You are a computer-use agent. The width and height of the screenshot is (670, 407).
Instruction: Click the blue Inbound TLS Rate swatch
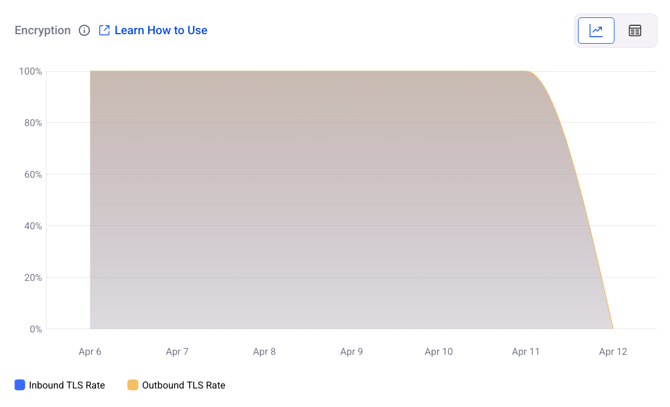(x=20, y=385)
